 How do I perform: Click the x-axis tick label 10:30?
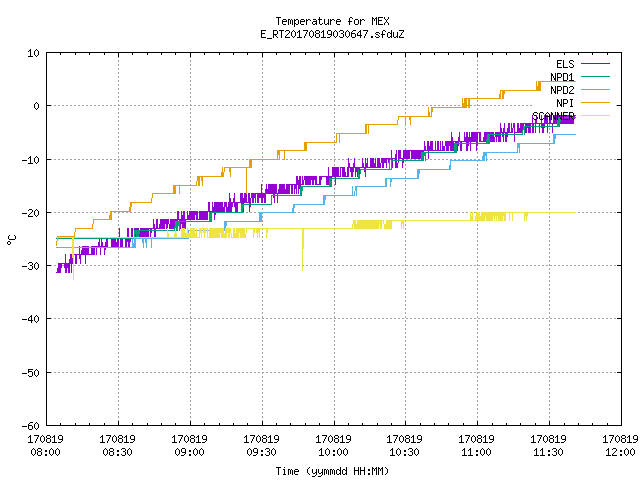404,452
